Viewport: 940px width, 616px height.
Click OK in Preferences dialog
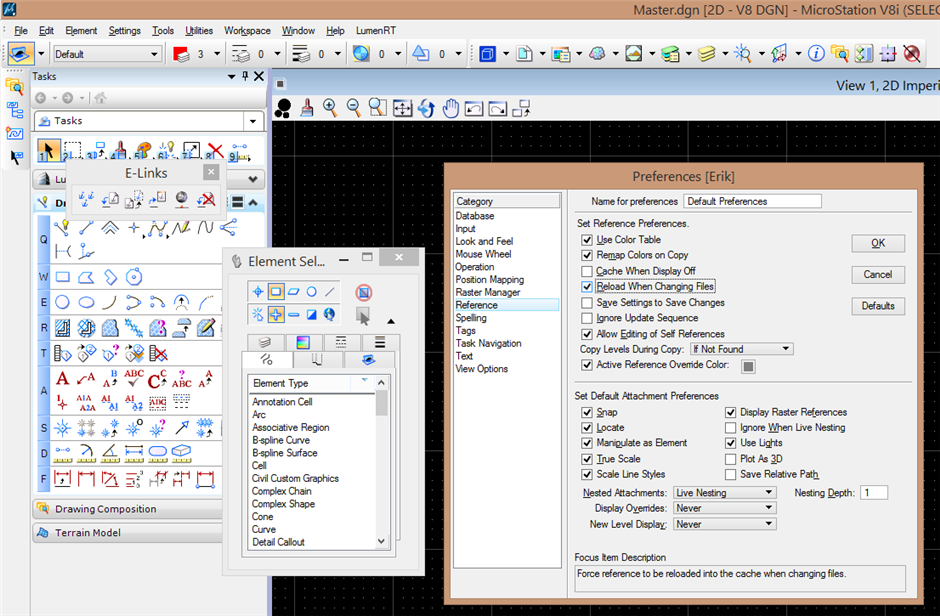pyautogui.click(x=878, y=243)
